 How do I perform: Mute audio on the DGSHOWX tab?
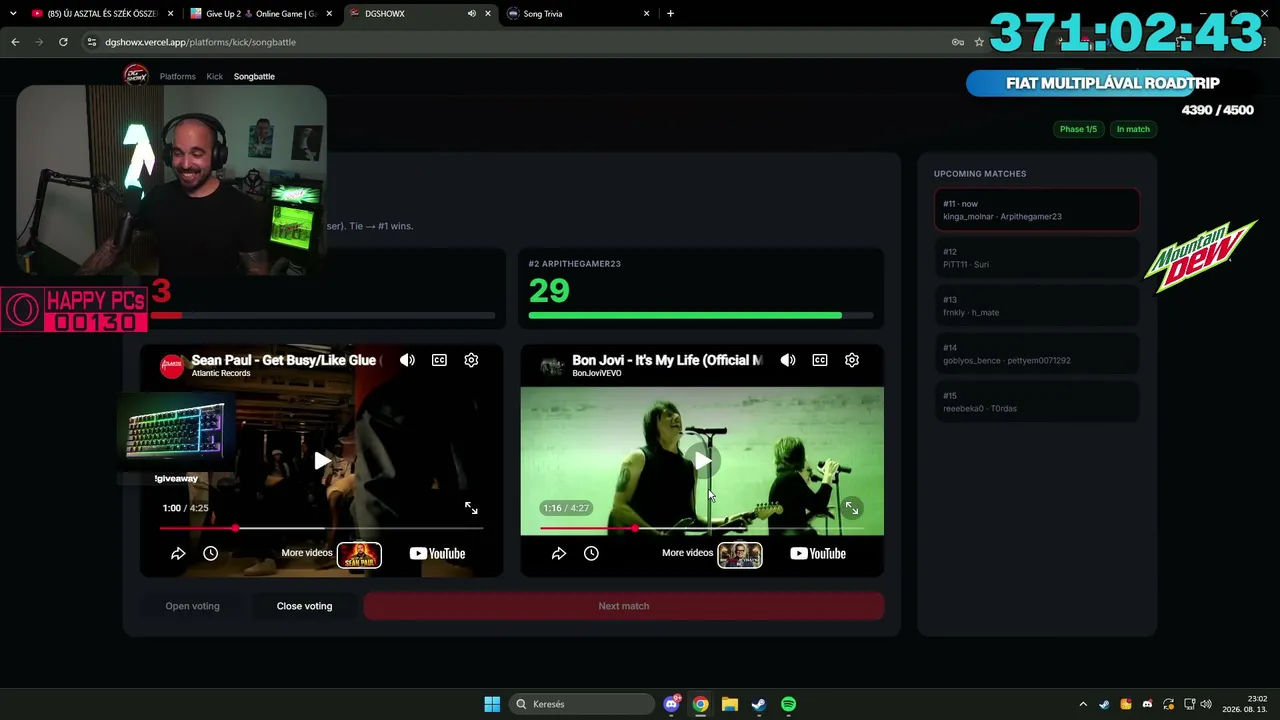(471, 14)
